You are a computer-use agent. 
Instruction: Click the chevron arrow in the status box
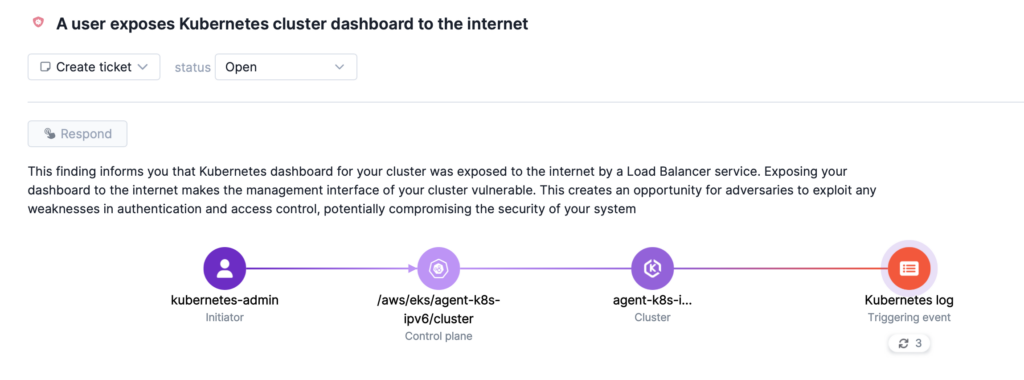[339, 67]
